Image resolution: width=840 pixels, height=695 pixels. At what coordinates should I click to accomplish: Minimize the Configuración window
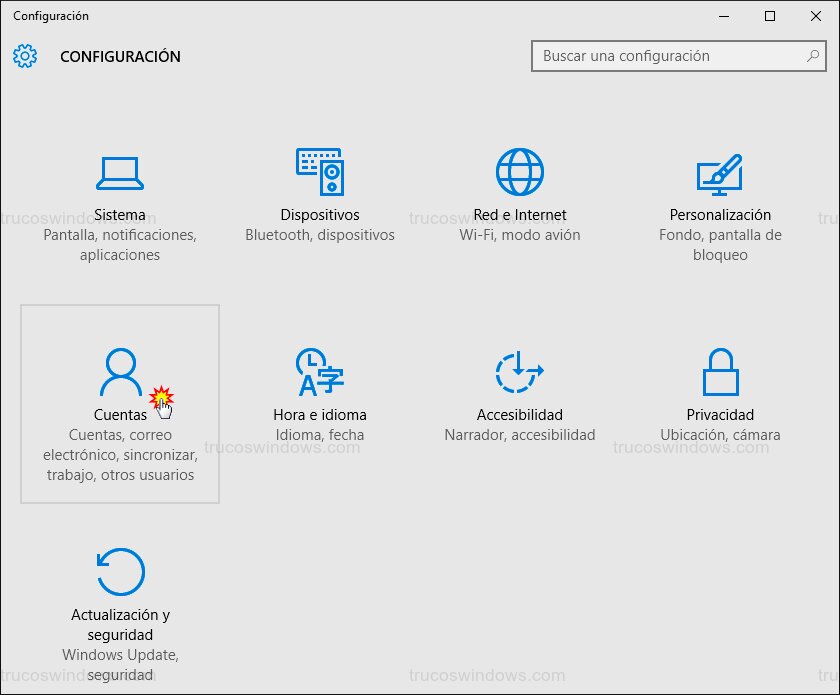point(724,16)
